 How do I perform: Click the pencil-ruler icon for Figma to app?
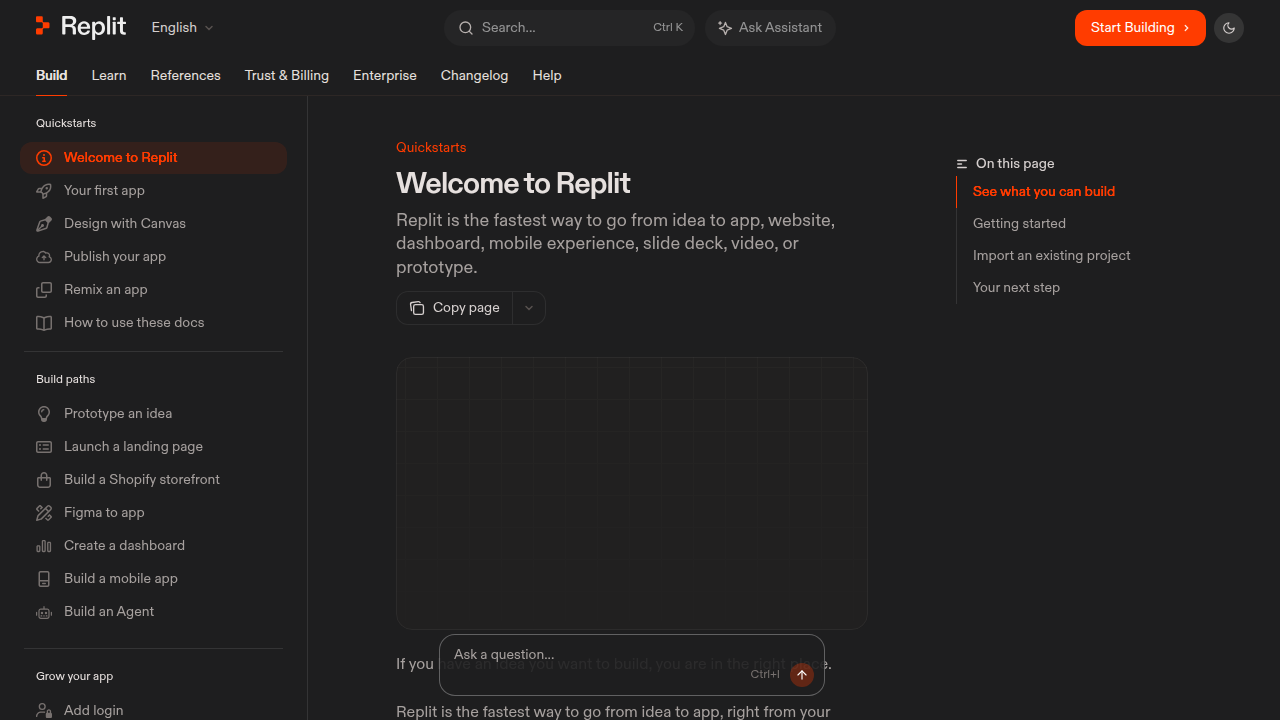click(x=44, y=513)
